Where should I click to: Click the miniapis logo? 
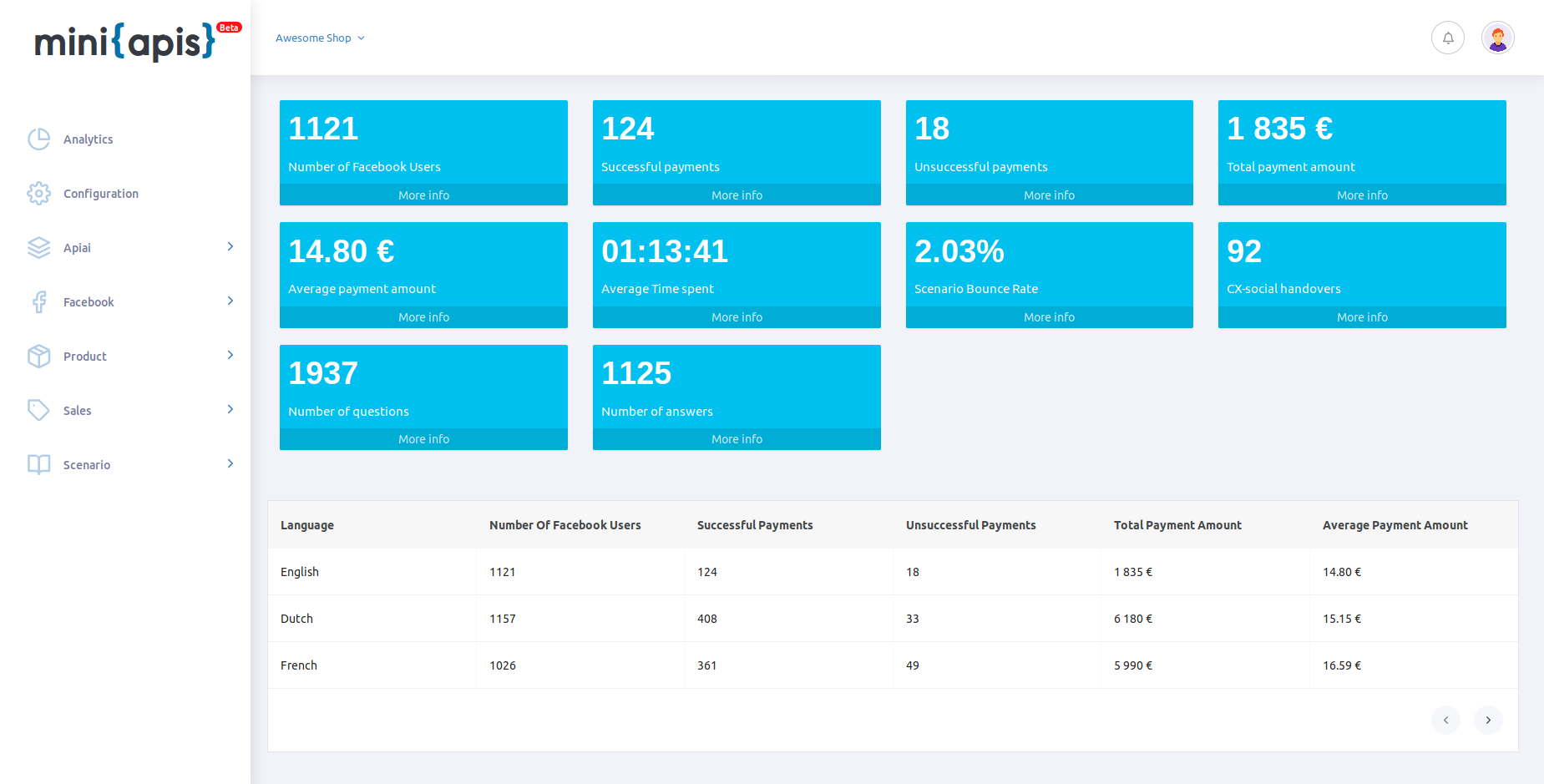coord(125,41)
